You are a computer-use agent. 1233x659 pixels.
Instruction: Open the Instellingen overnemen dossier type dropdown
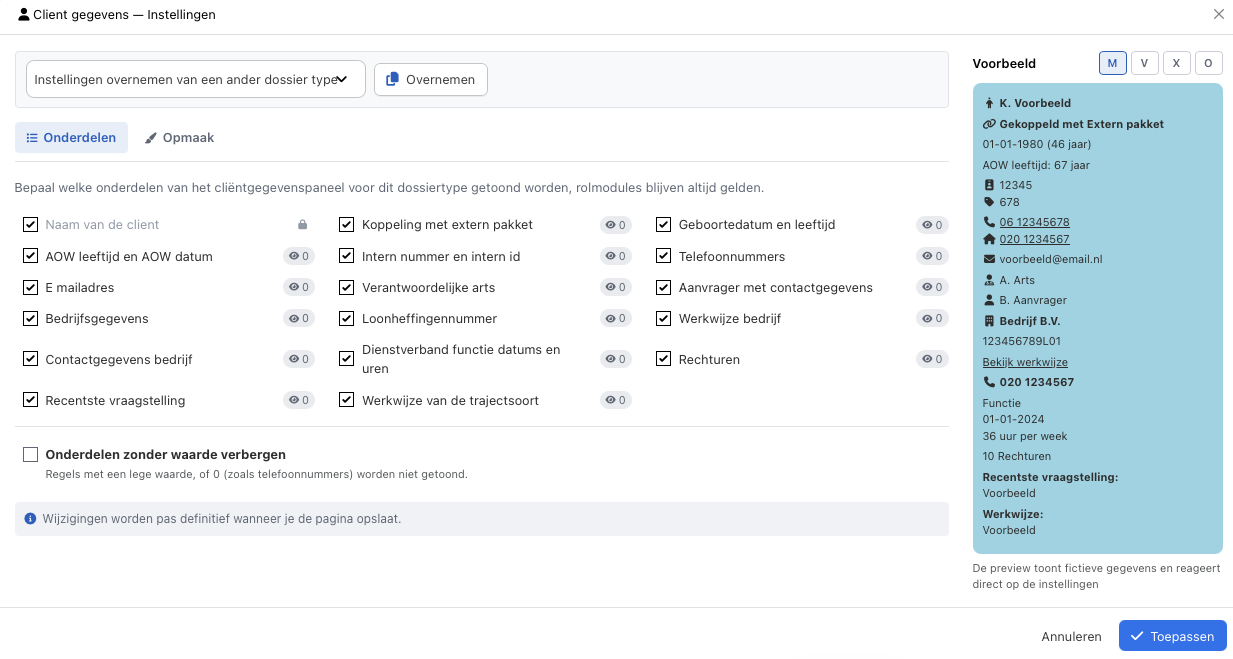pyautogui.click(x=196, y=80)
